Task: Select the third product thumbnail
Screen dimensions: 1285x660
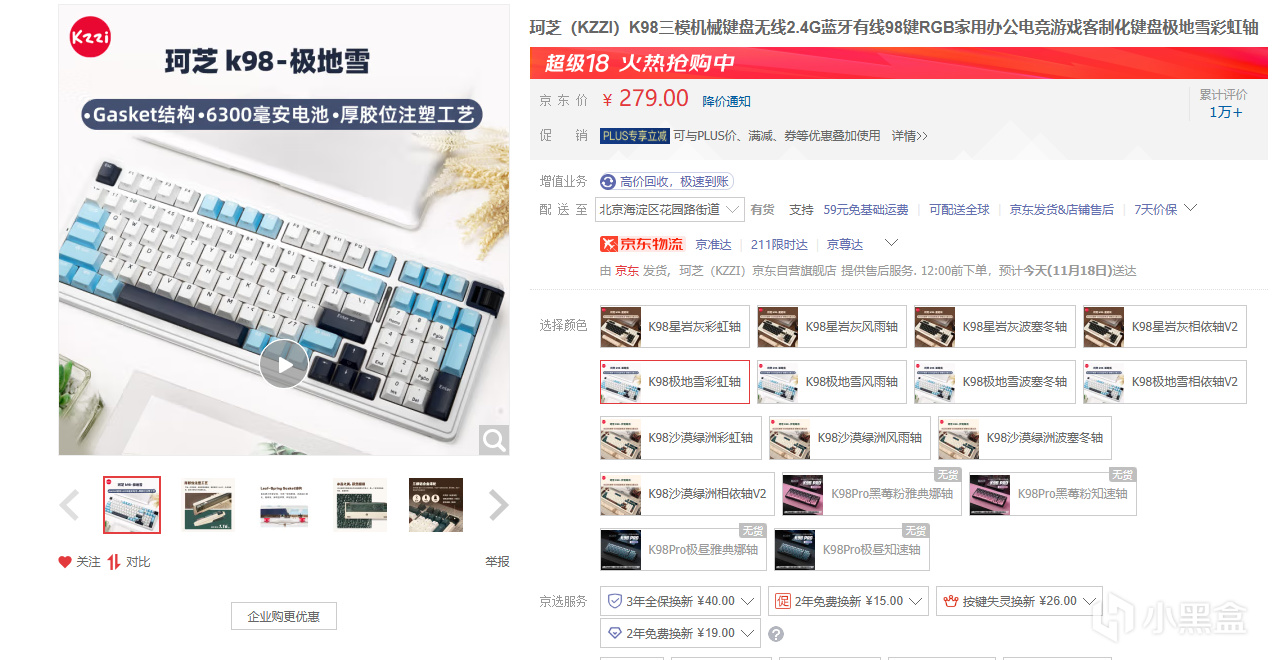Action: pos(284,505)
